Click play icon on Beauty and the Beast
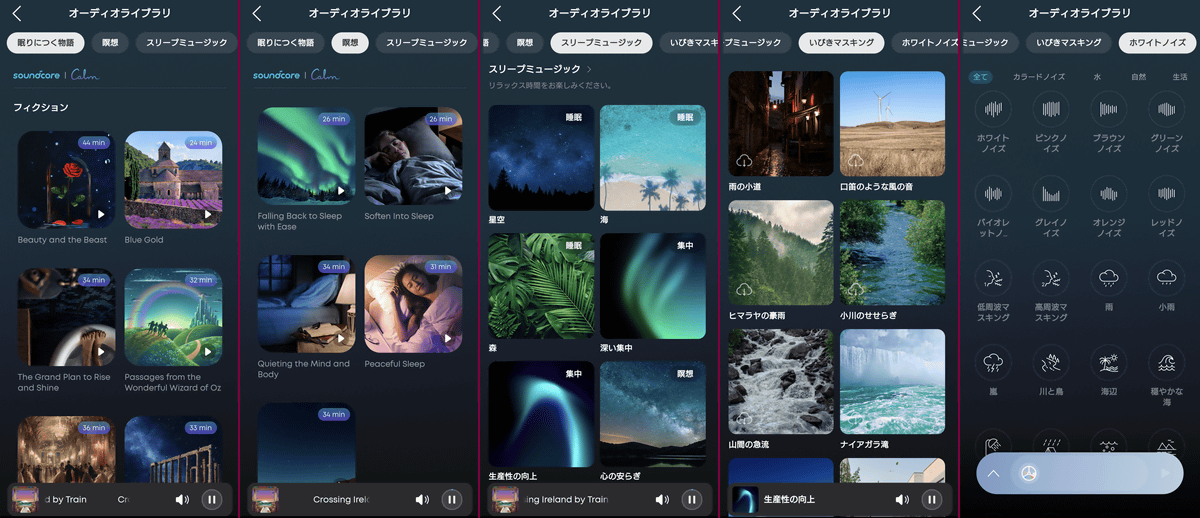The height and width of the screenshot is (518, 1200). pyautogui.click(x=100, y=214)
